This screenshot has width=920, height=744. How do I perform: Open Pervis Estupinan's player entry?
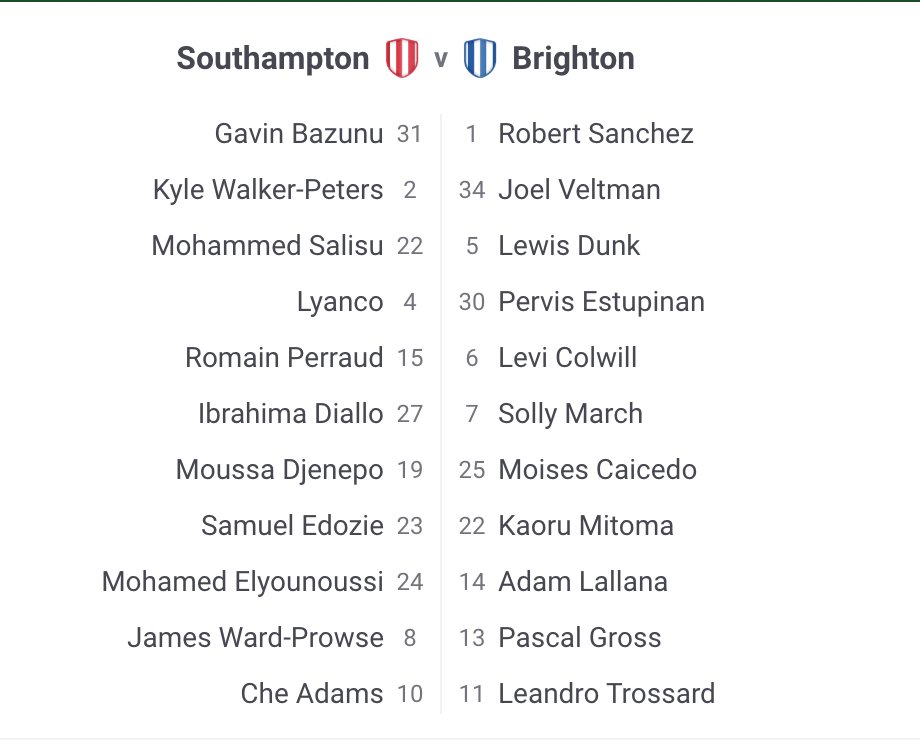point(601,302)
